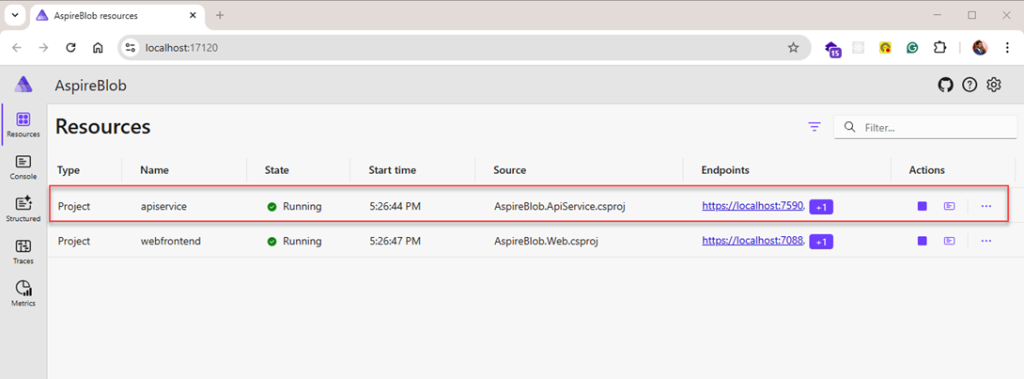Sort by the Name column header
The image size is (1024, 379).
point(155,170)
